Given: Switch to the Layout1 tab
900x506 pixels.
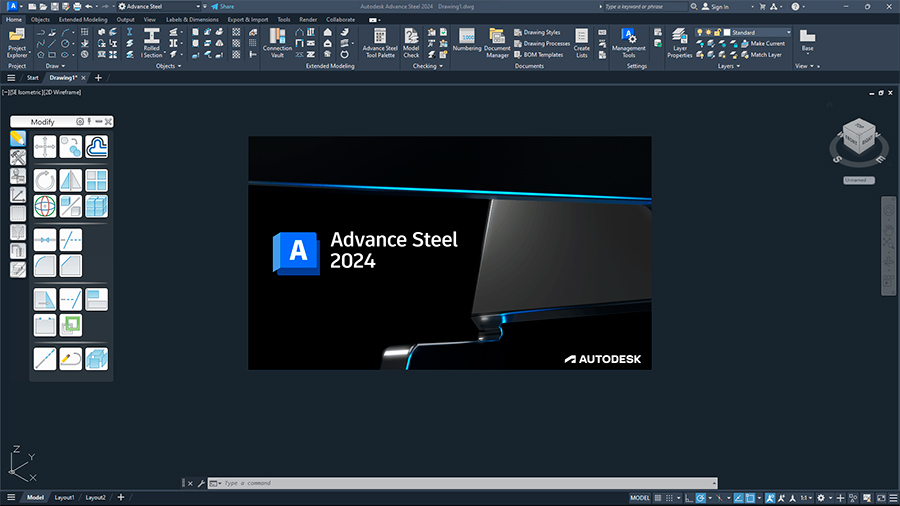Looking at the screenshot, I should click(x=64, y=497).
